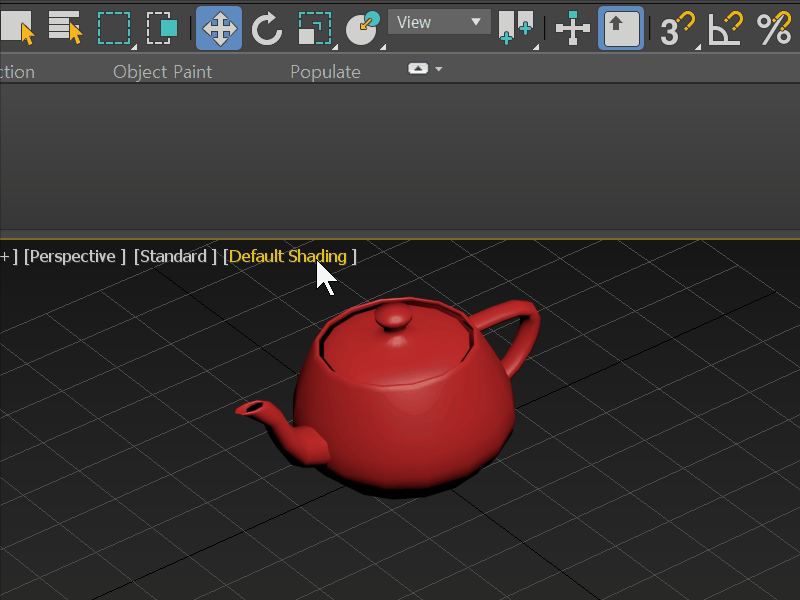Activate Select and Scale tool
This screenshot has width=800, height=600.
316,29
